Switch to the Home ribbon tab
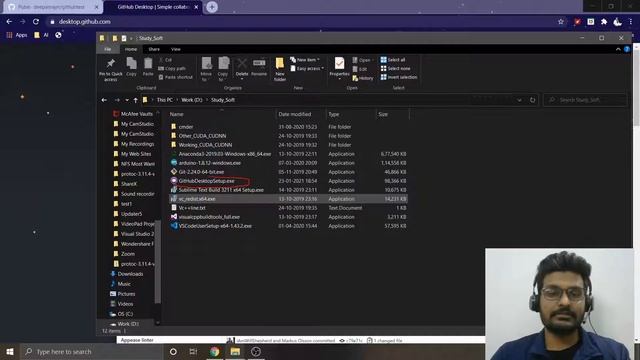The width and height of the screenshot is (640, 360). click(131, 49)
